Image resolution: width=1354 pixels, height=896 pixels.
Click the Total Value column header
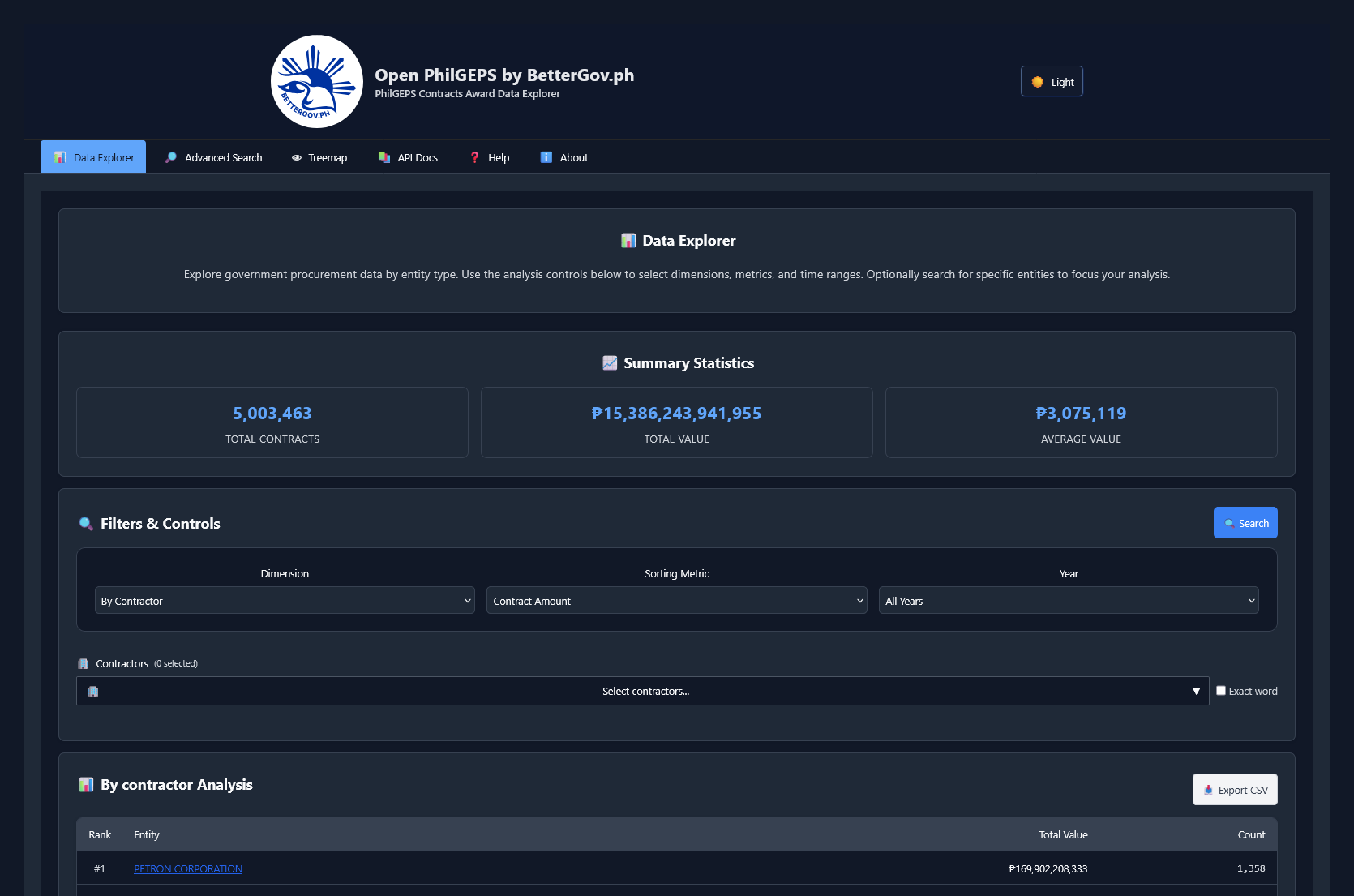1064,834
